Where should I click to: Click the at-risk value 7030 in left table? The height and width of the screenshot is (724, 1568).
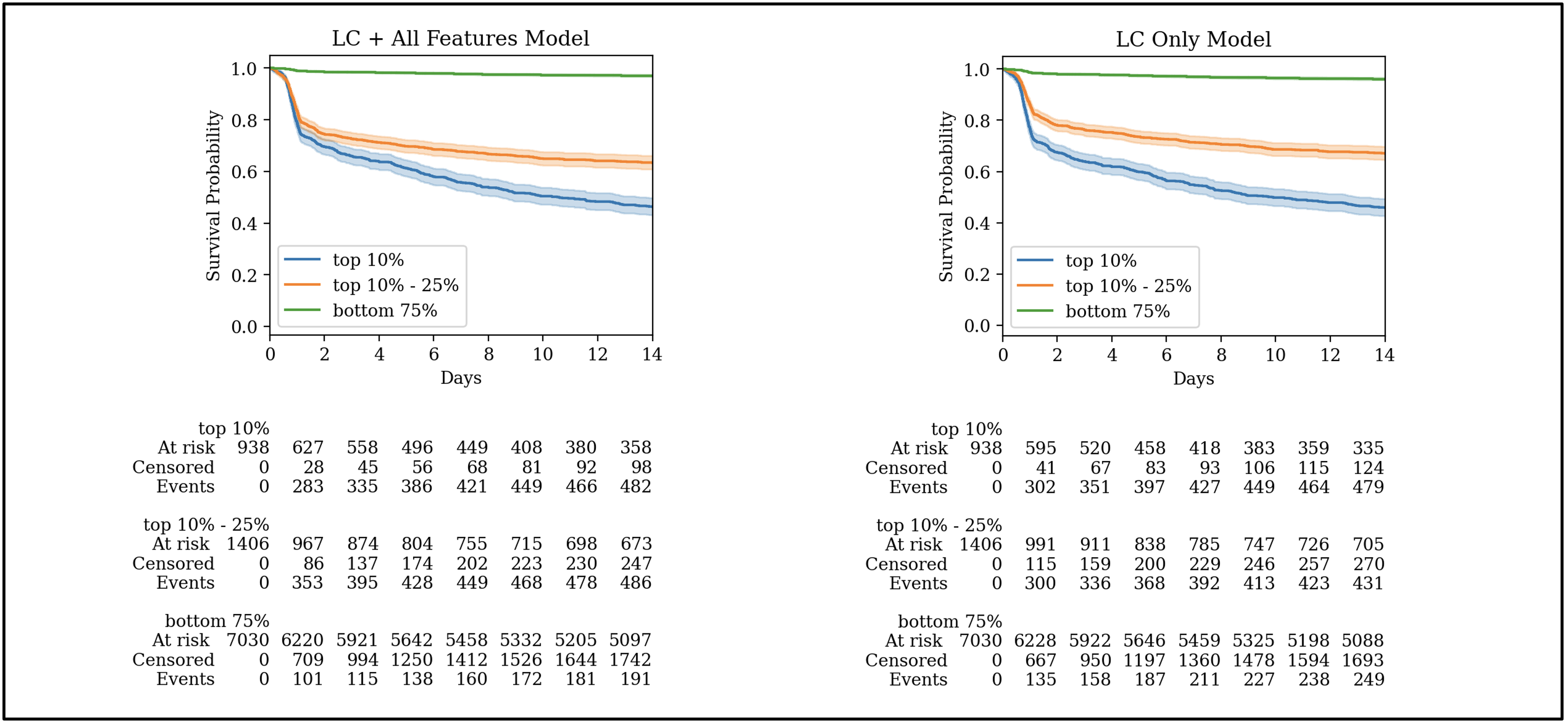pyautogui.click(x=248, y=640)
